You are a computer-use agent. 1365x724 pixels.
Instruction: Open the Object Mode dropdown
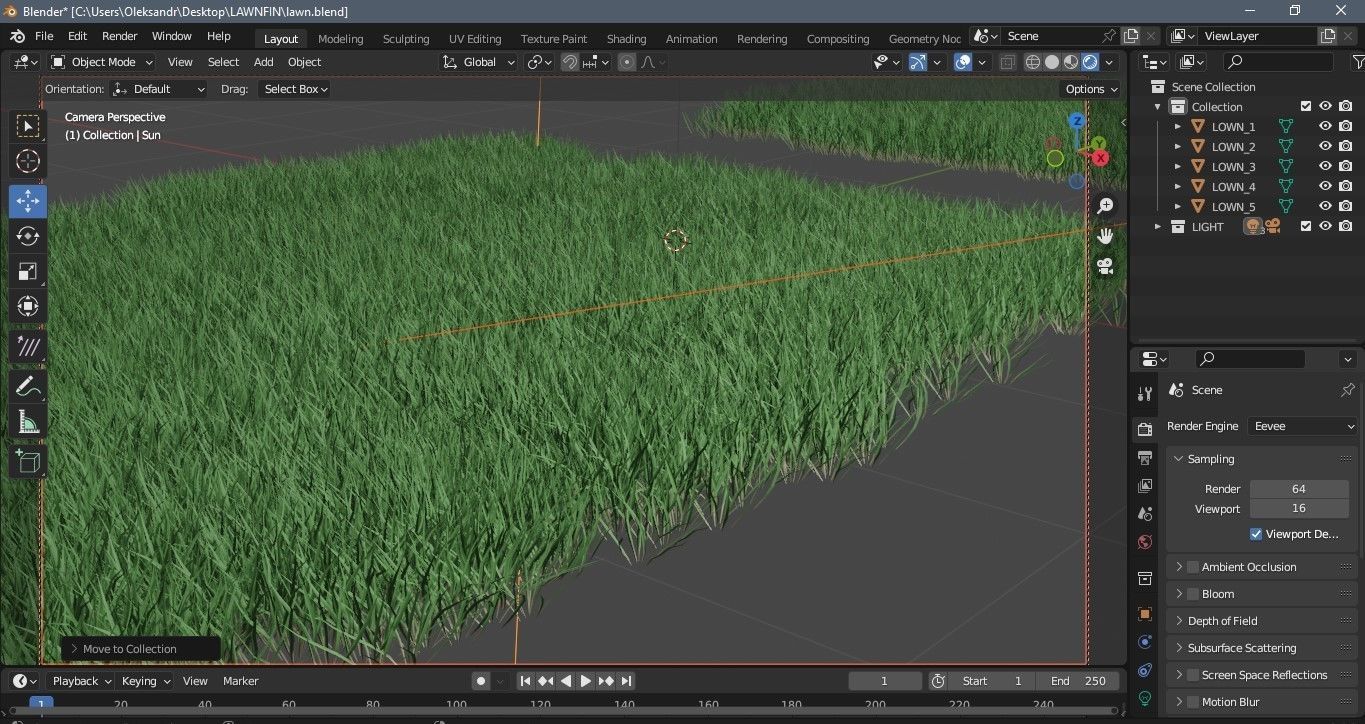[x=103, y=62]
